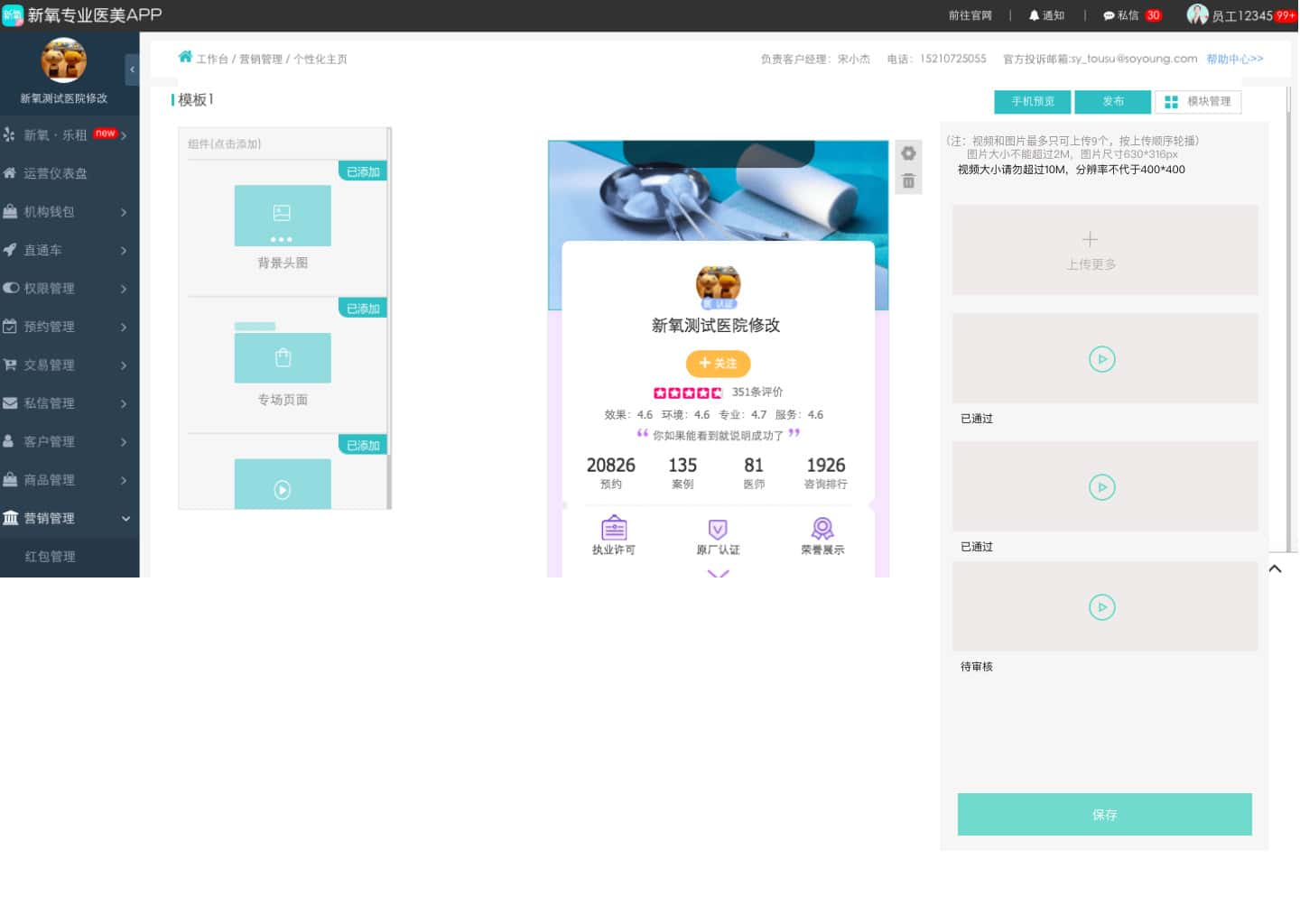Click the 营销管理 bank icon
This screenshot has height=924, width=1300.
[10, 518]
